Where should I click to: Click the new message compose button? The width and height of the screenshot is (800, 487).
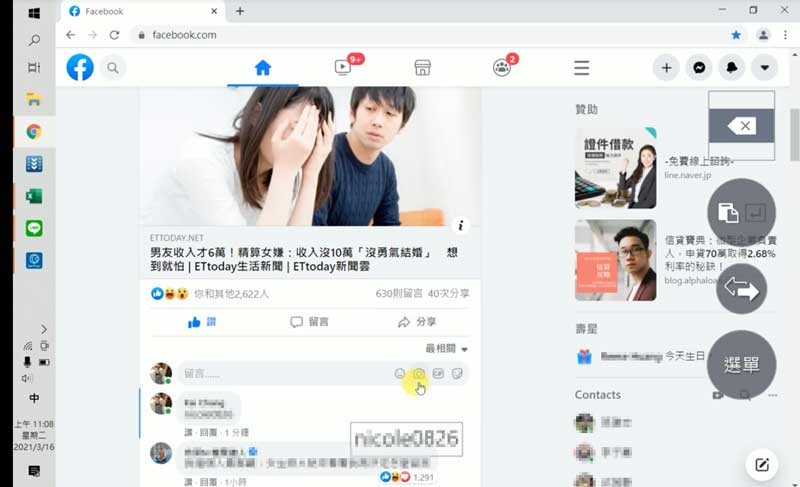click(761, 463)
